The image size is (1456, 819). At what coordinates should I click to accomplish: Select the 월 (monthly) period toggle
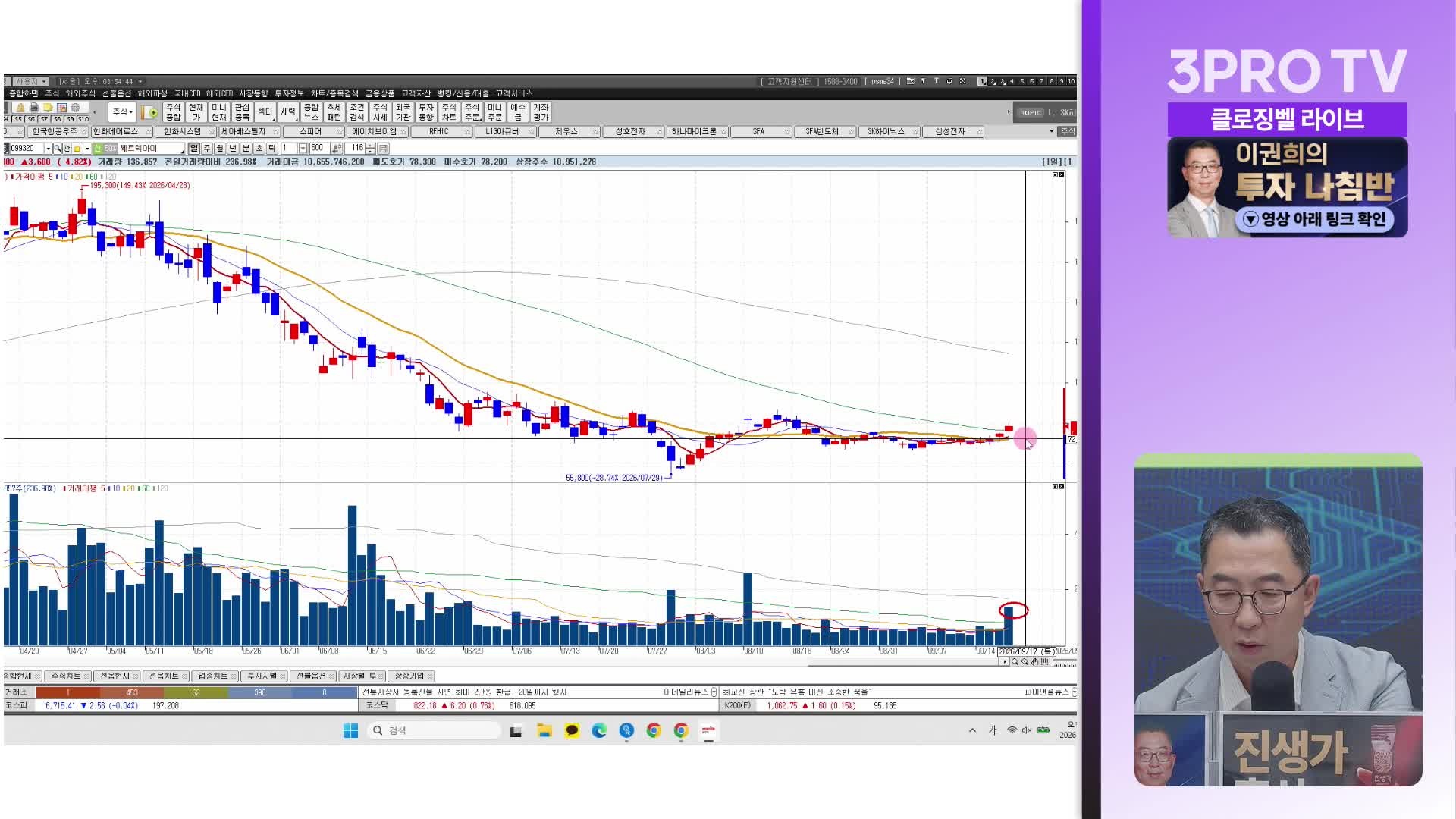220,148
